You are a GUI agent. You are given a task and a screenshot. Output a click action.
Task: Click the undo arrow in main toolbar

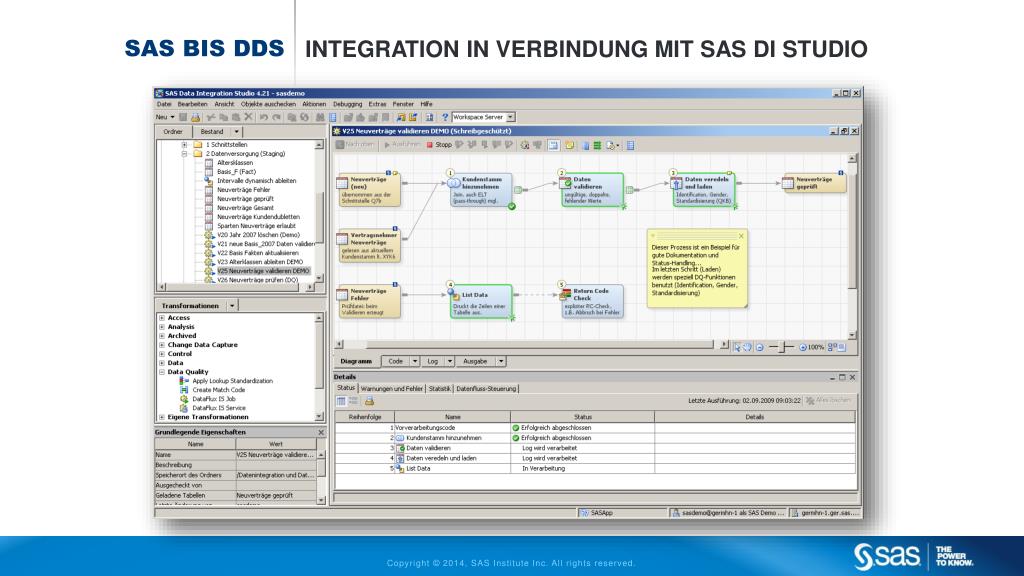click(264, 118)
